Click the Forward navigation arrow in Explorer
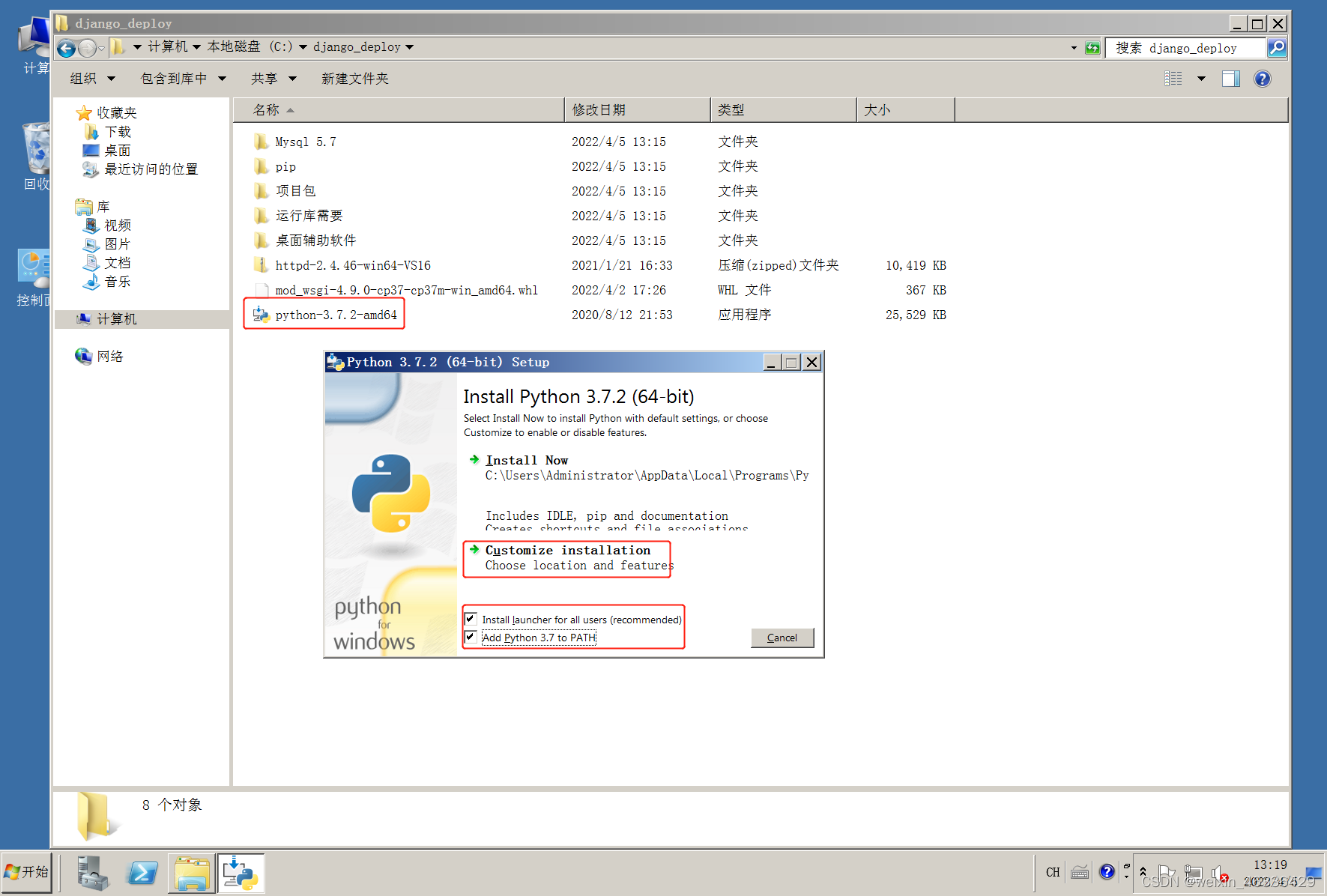The height and width of the screenshot is (896, 1327). click(x=87, y=49)
